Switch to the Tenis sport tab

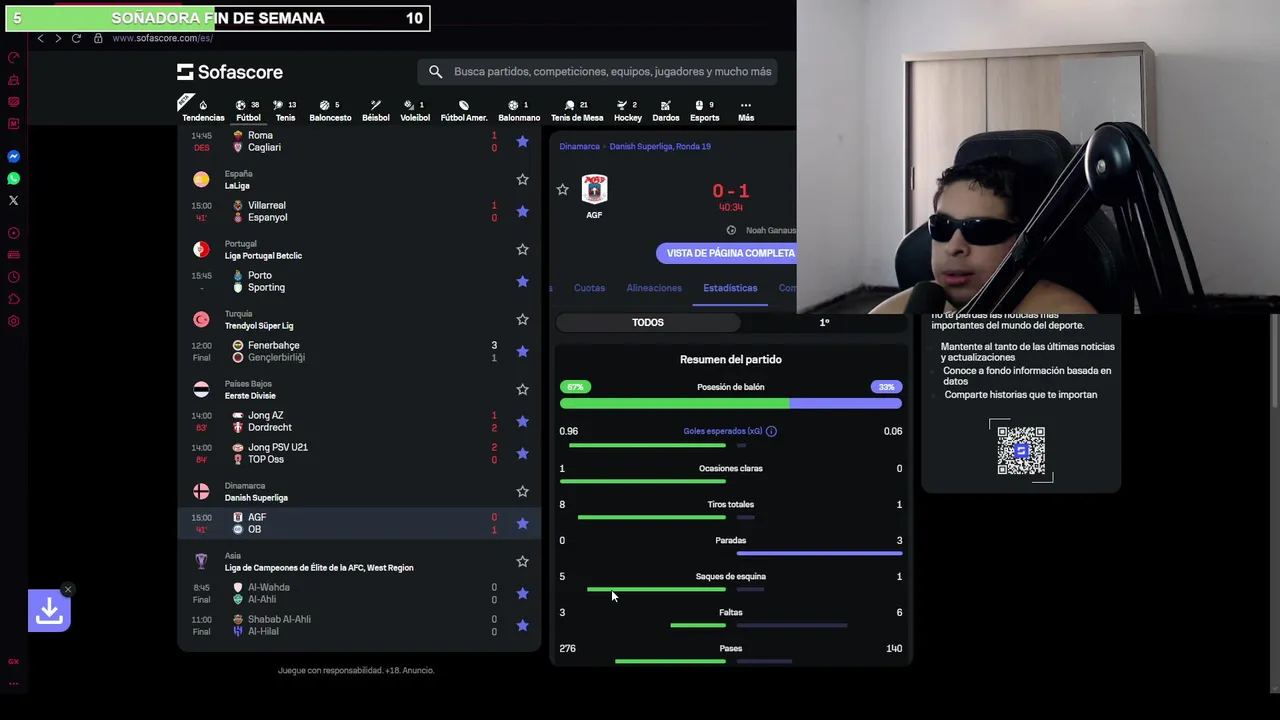pyautogui.click(x=285, y=110)
